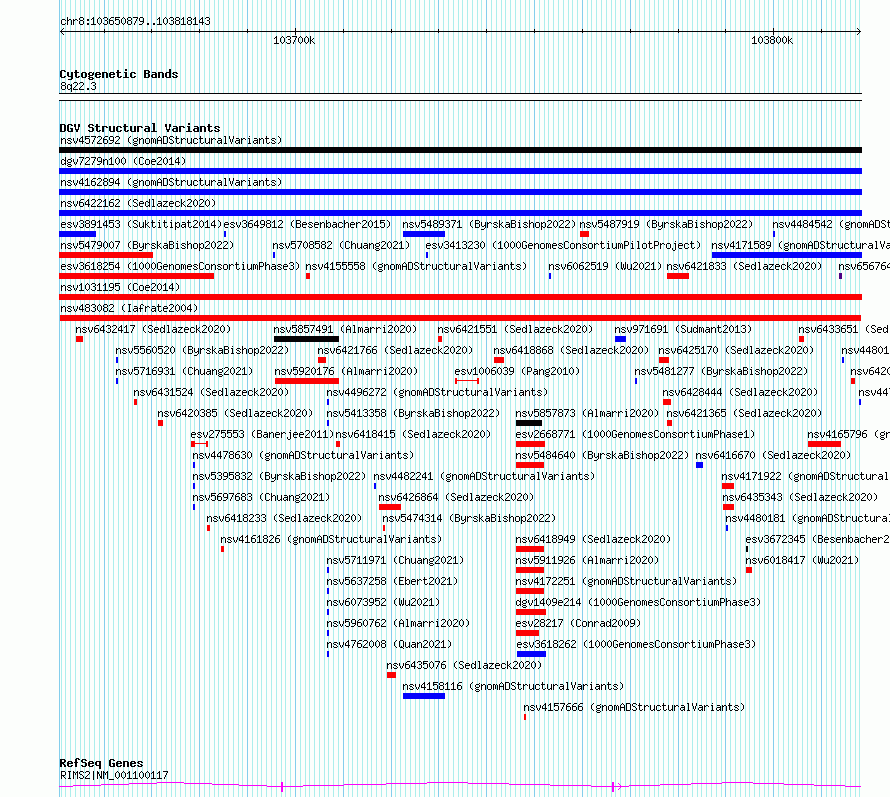Select nsv5484640 (ByrskaBishop2022) label
The width and height of the screenshot is (890, 797).
602,455
